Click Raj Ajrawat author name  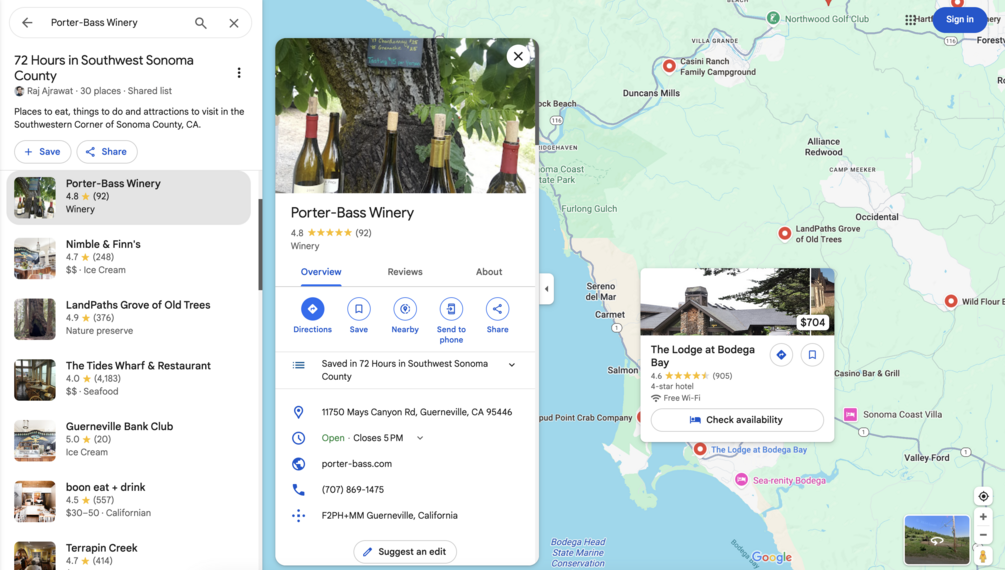coord(50,91)
